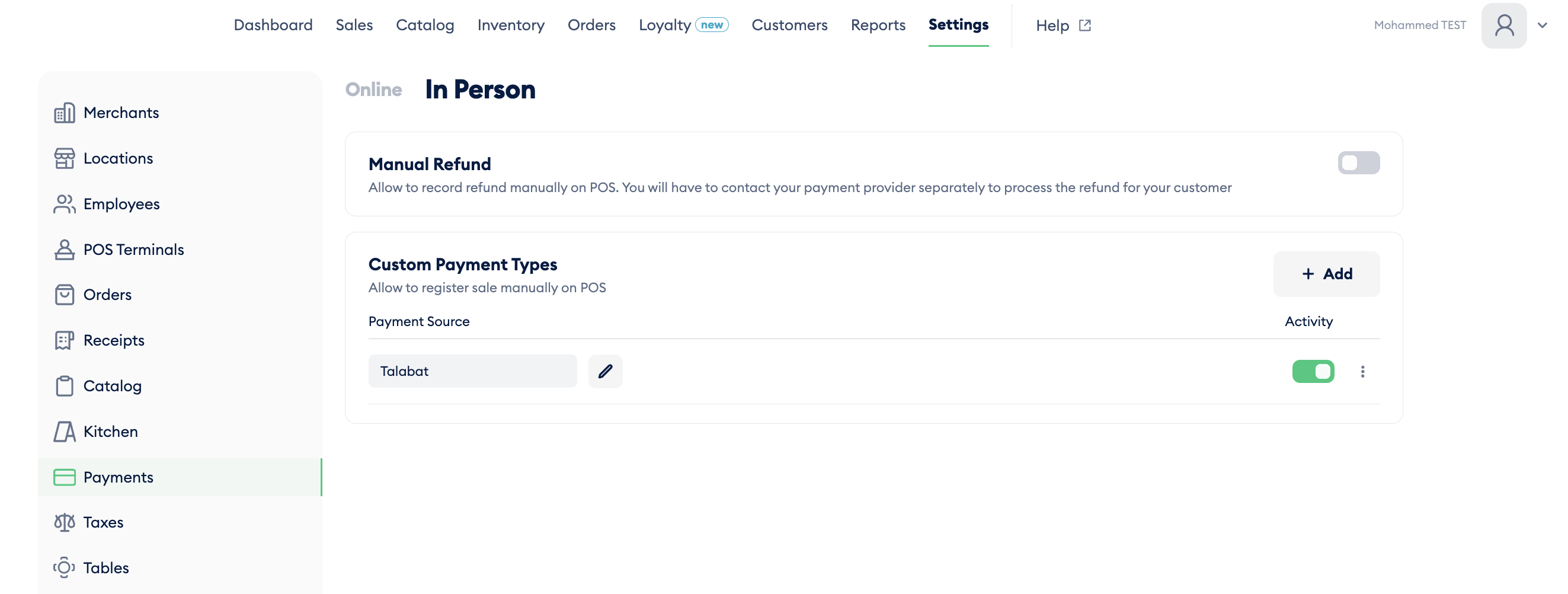The height and width of the screenshot is (594, 1568).
Task: Click the Employees people icon
Action: [x=65, y=204]
